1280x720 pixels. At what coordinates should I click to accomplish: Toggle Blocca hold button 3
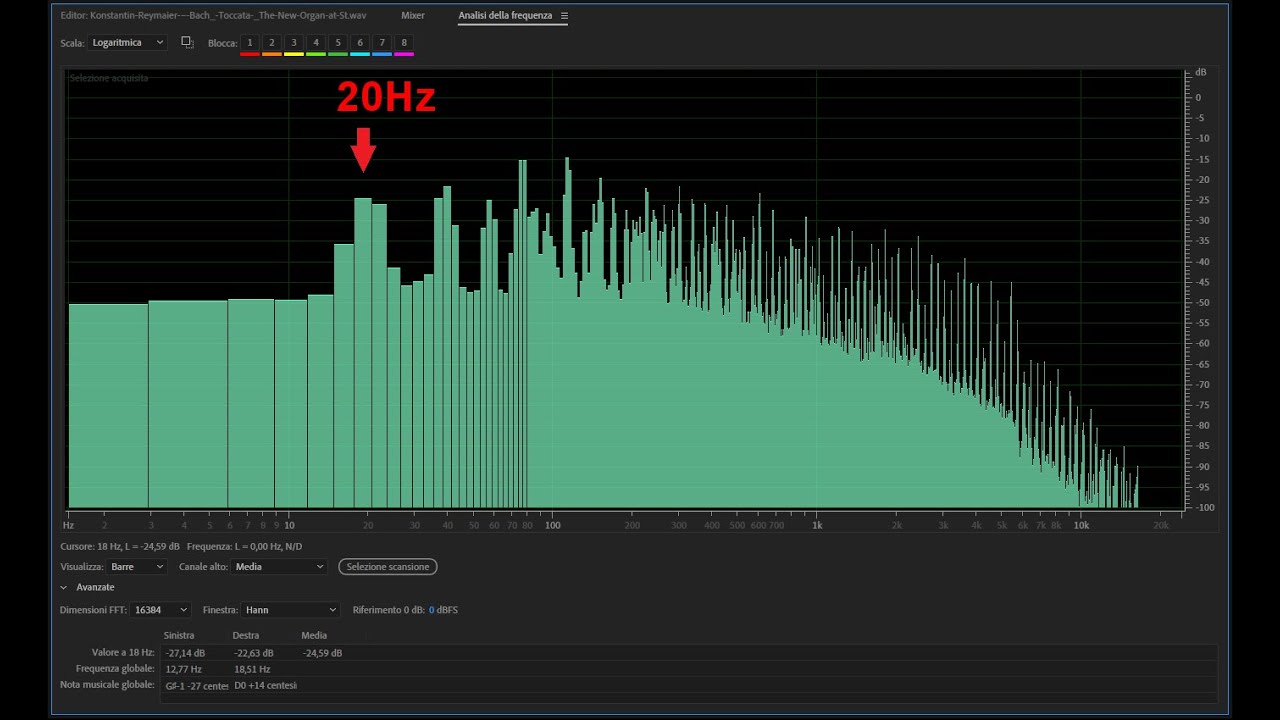(294, 43)
